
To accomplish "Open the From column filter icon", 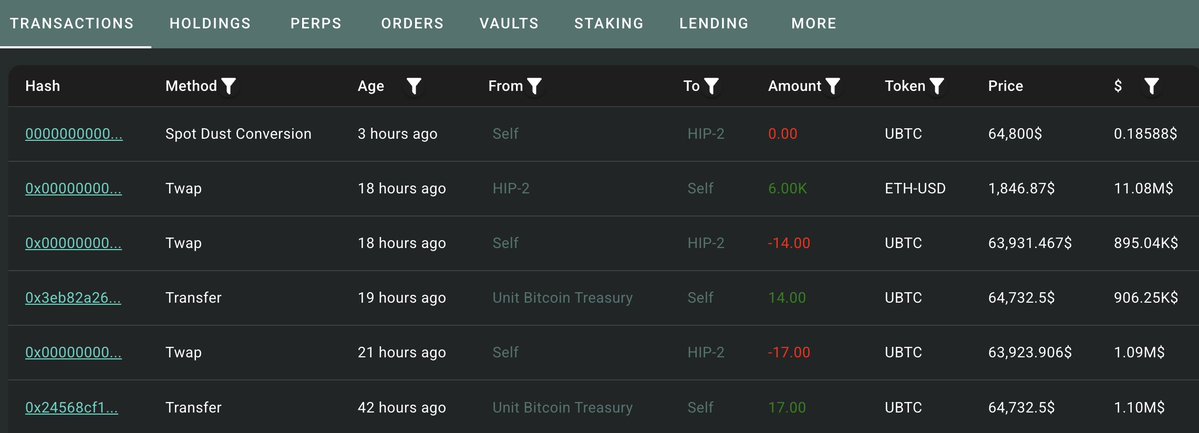I will (x=535, y=86).
